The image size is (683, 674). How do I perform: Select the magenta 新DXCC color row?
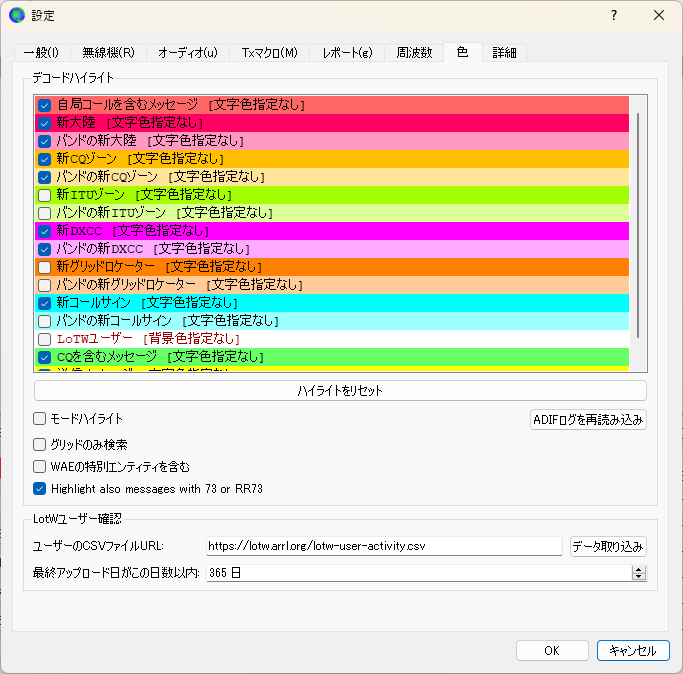coord(332,231)
